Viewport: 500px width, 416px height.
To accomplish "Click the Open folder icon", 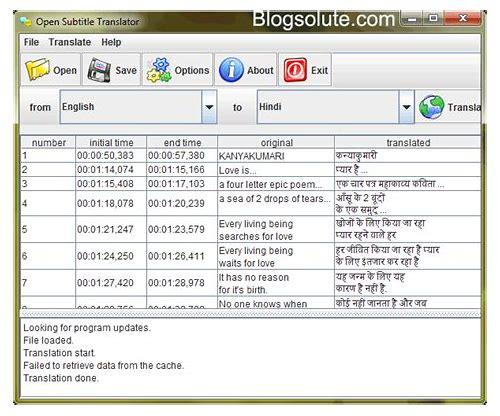I will [37, 69].
